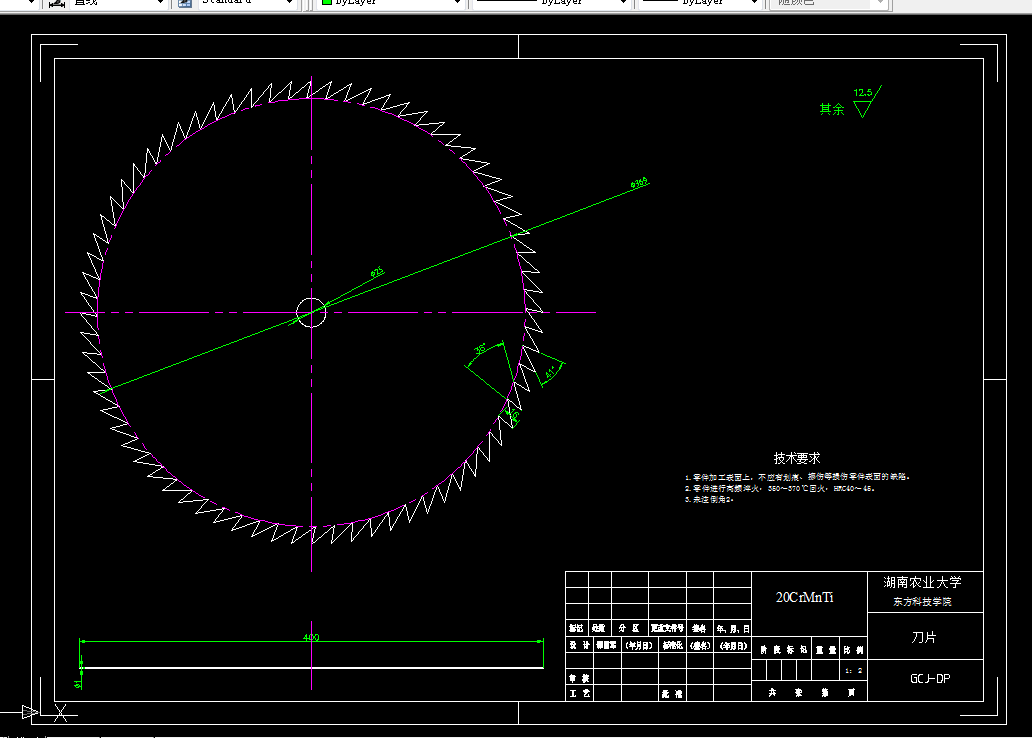Select the 东方科技学院 subtitle text
This screenshot has width=1032, height=738.
tap(922, 602)
